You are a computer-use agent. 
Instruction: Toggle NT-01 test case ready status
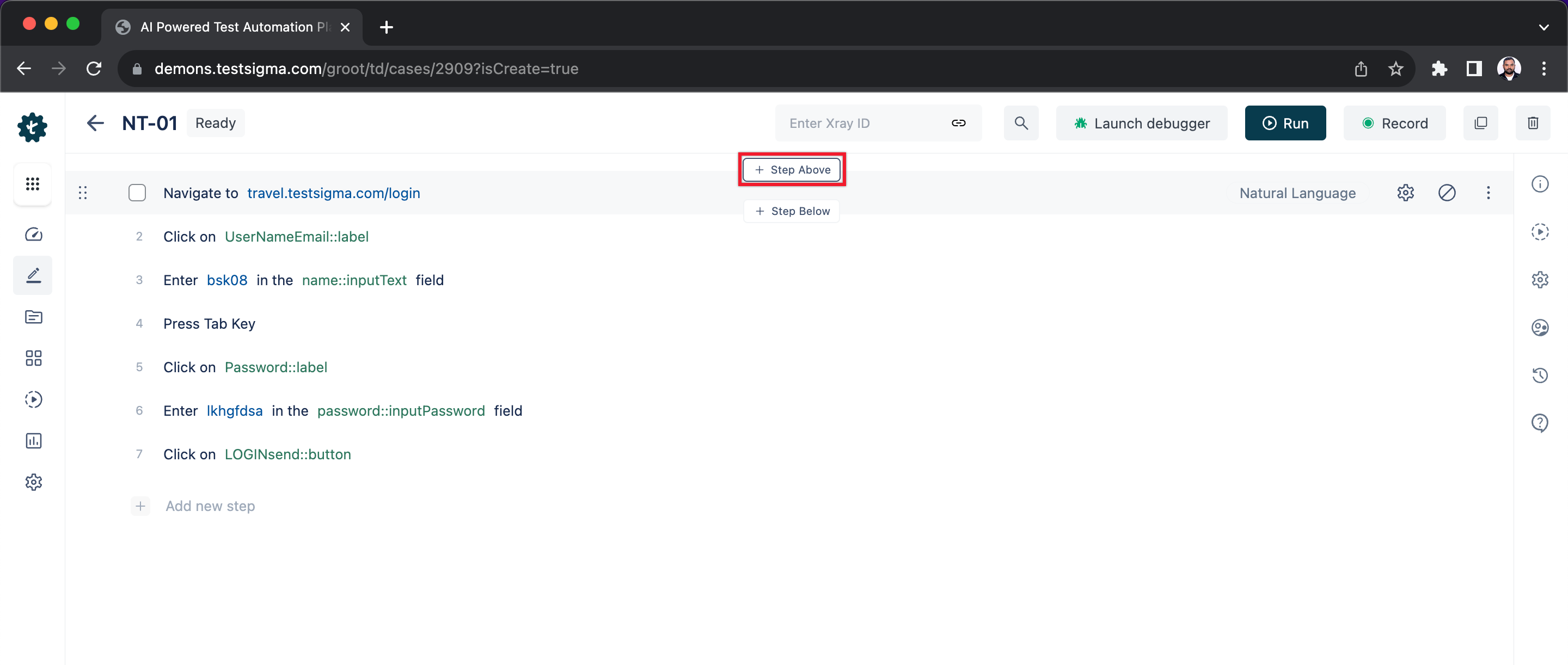216,123
